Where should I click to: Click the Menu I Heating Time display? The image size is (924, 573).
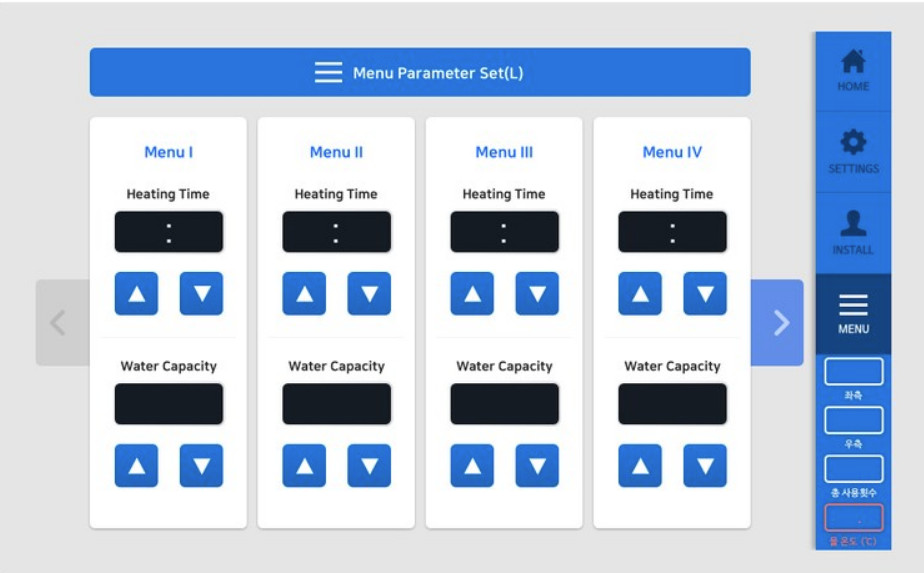click(169, 232)
